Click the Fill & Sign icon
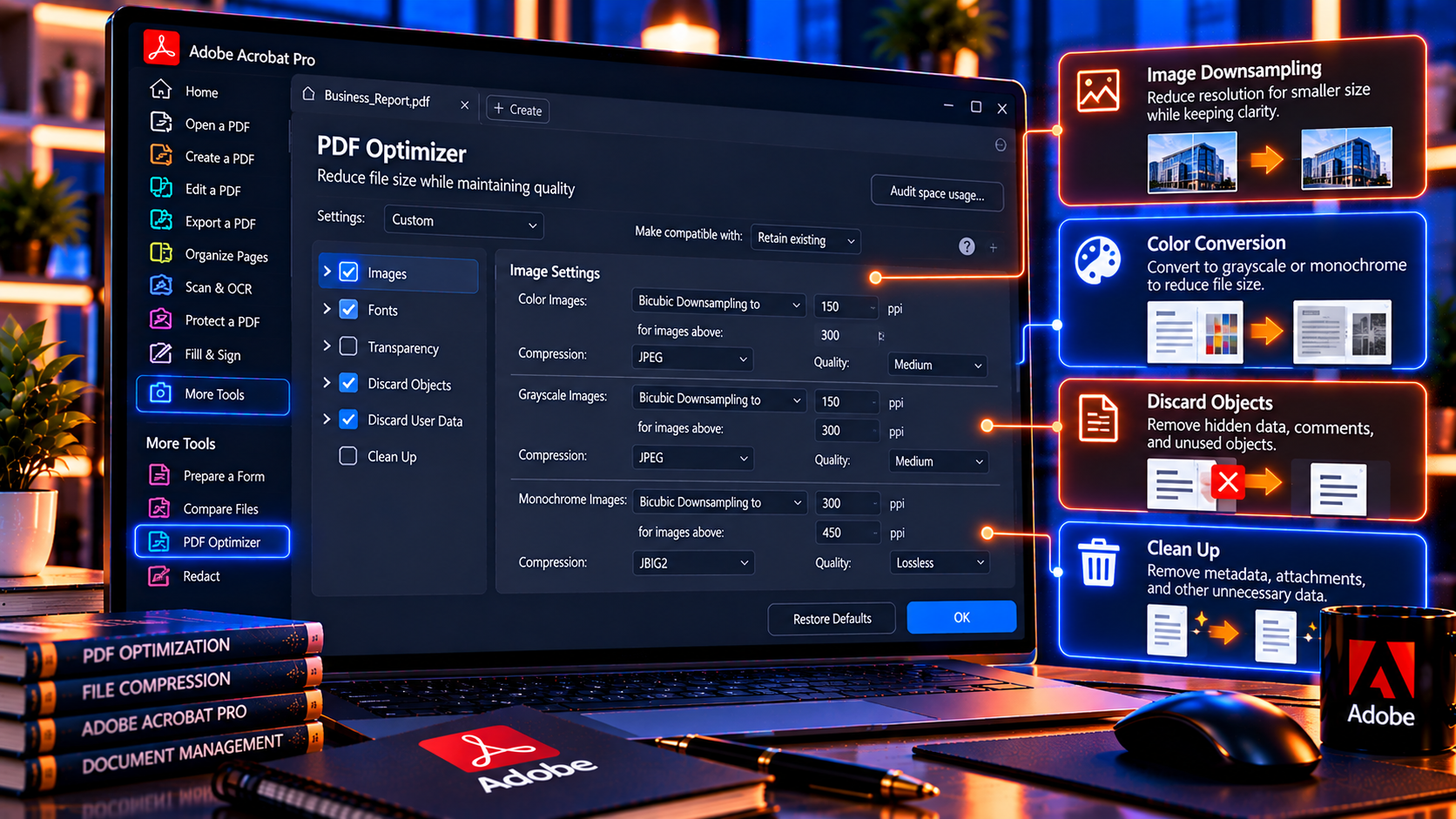Viewport: 1456px width, 819px height. (160, 352)
